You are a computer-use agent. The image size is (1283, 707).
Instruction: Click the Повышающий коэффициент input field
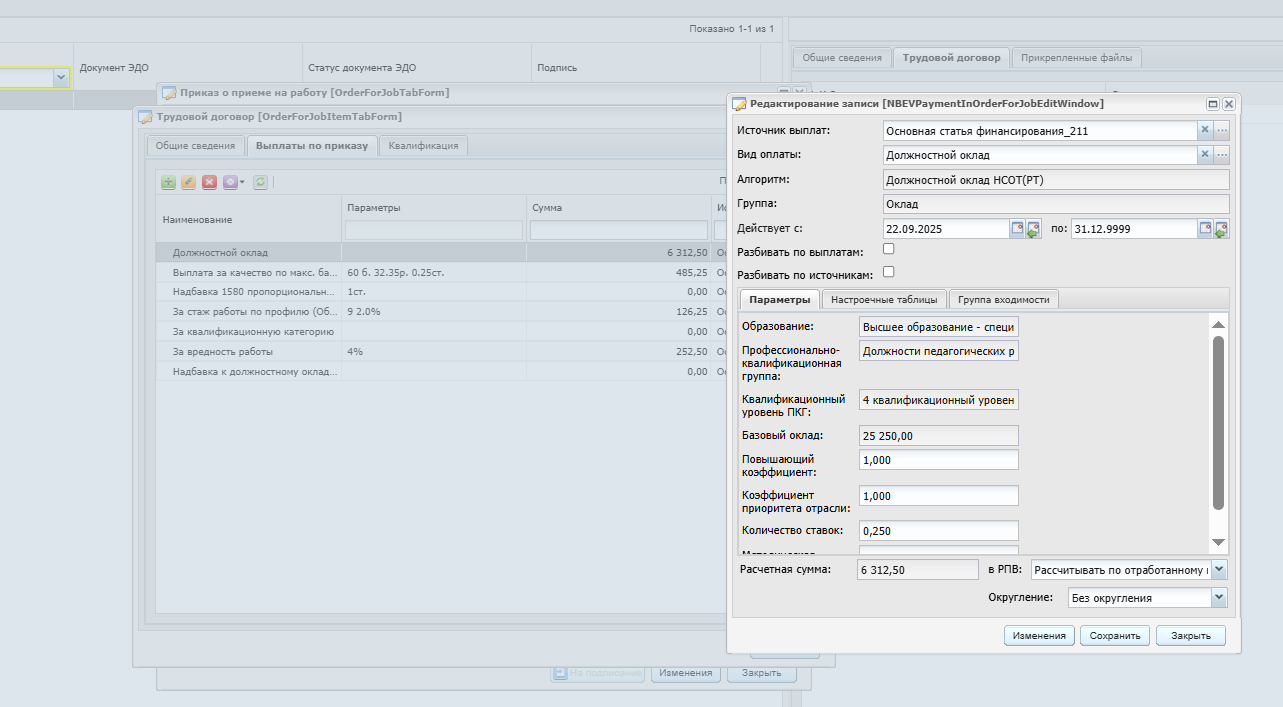938,460
